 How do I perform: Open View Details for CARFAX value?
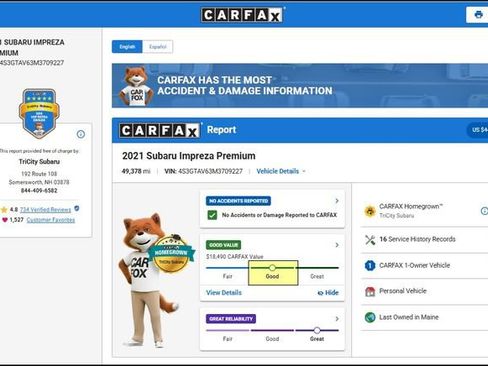tap(224, 293)
